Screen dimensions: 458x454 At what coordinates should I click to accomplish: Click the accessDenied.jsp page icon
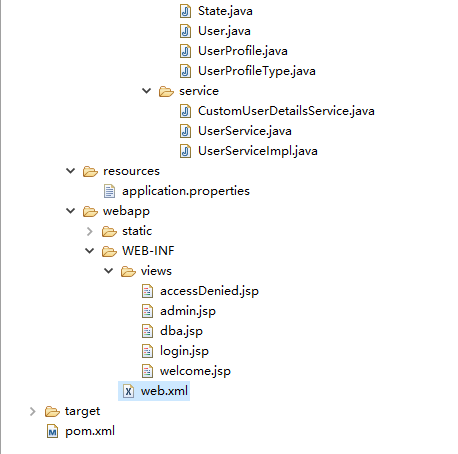pyautogui.click(x=147, y=291)
